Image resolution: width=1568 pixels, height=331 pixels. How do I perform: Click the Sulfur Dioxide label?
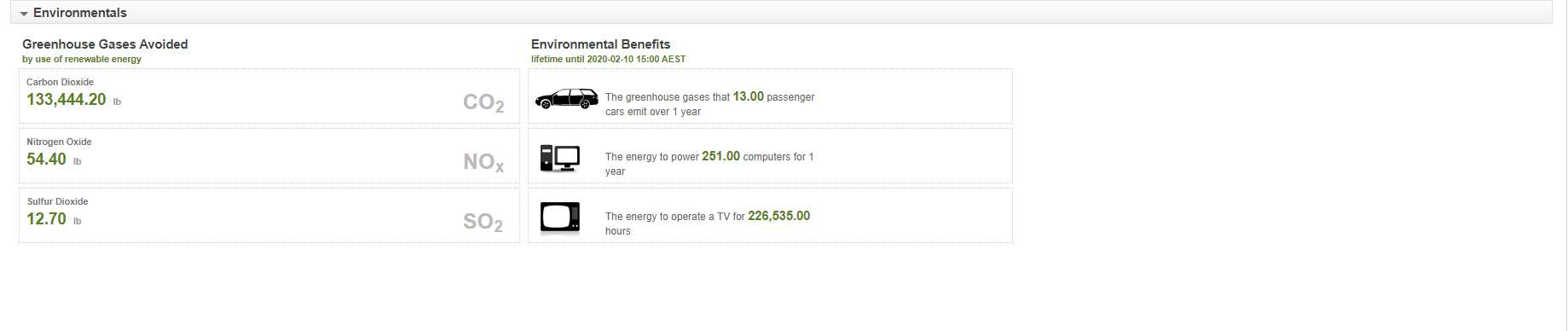coord(57,202)
